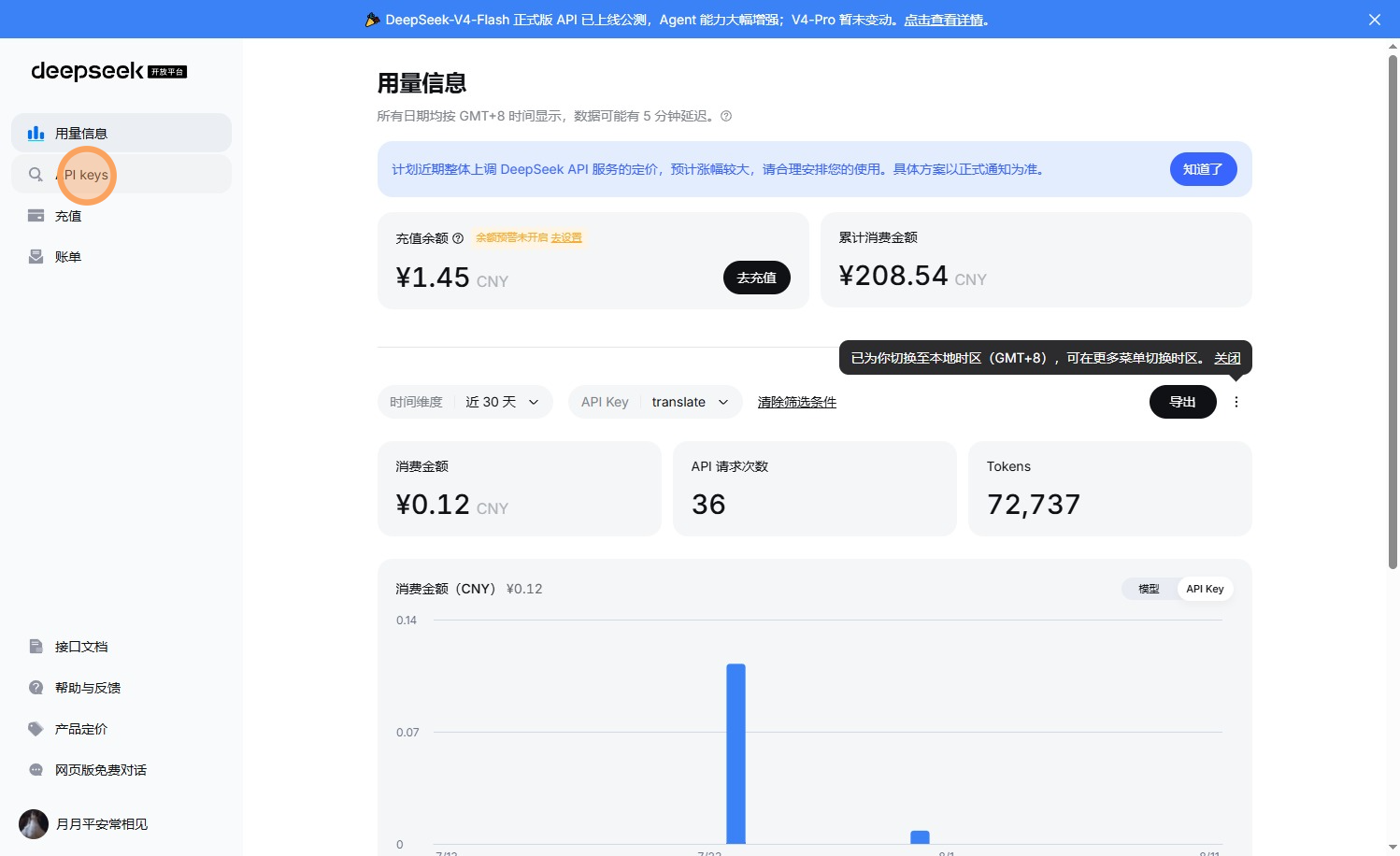
Task: Click the short blue bar in the chart
Action: [920, 837]
